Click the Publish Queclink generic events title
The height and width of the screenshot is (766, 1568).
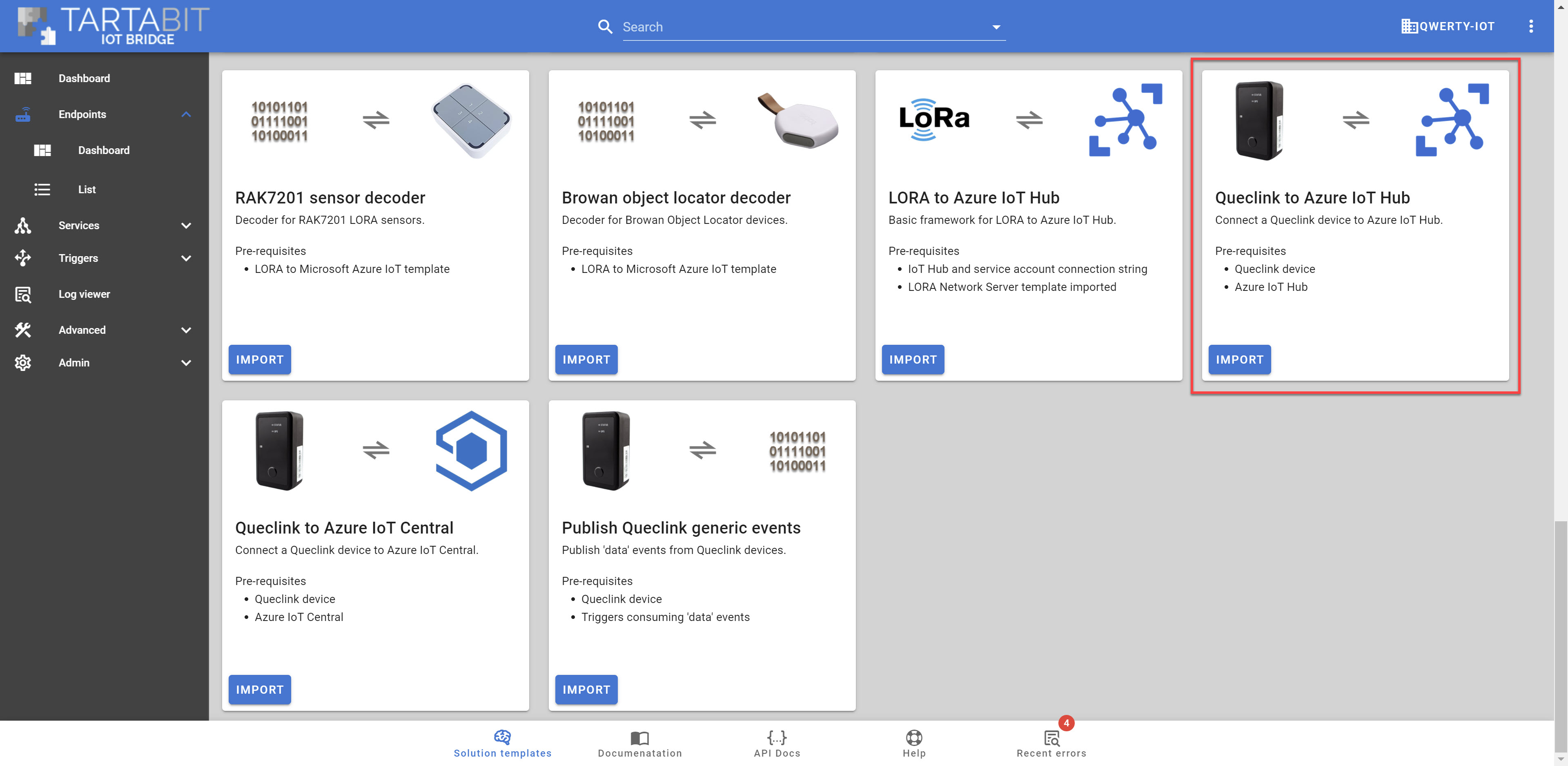681,528
